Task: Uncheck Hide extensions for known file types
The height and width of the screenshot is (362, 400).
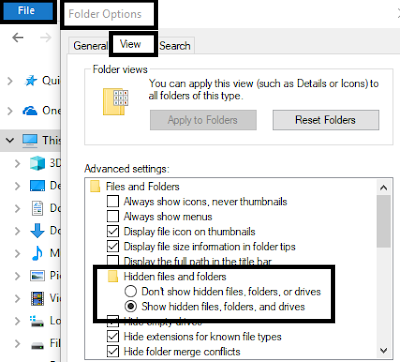Action: click(113, 336)
